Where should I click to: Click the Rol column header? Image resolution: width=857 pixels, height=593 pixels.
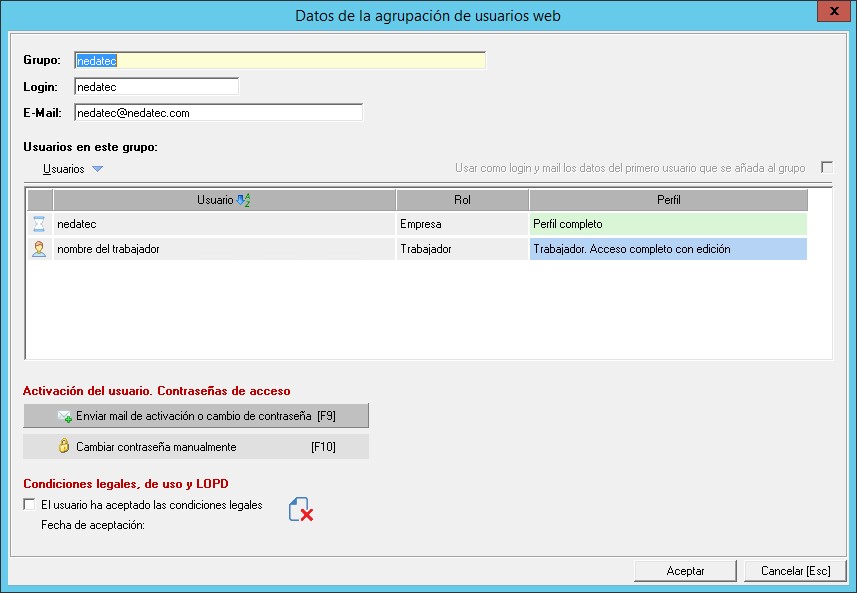[x=462, y=200]
